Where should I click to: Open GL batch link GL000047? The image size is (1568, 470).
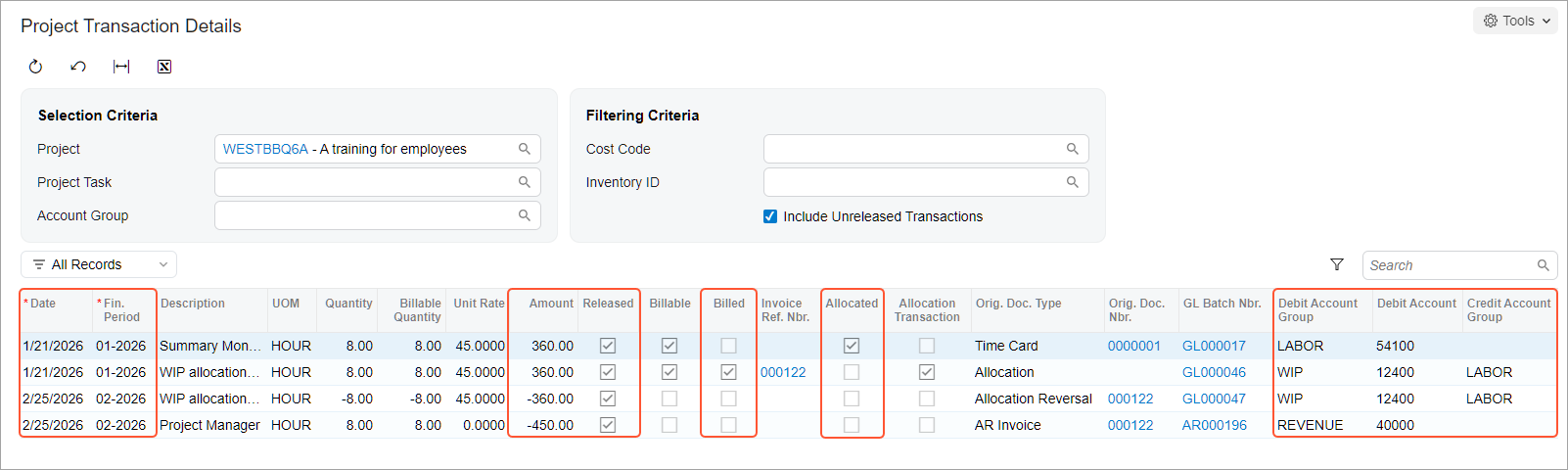[1214, 399]
